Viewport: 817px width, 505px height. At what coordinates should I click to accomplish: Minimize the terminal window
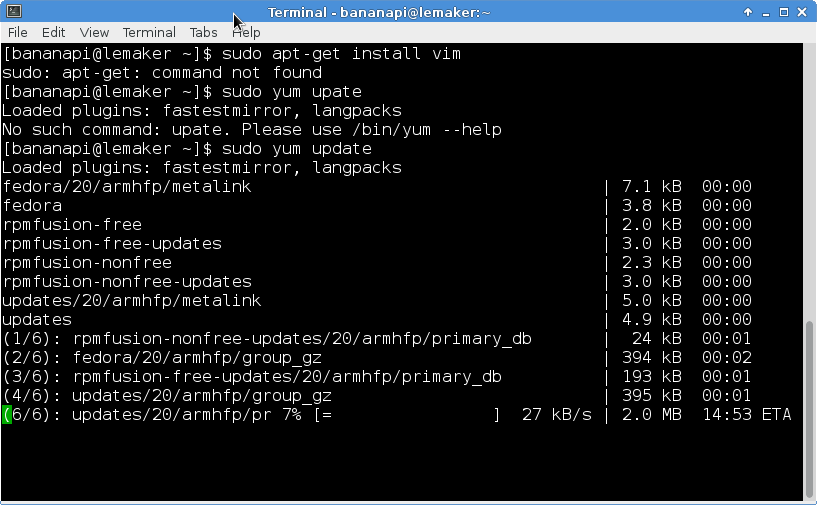[765, 13]
